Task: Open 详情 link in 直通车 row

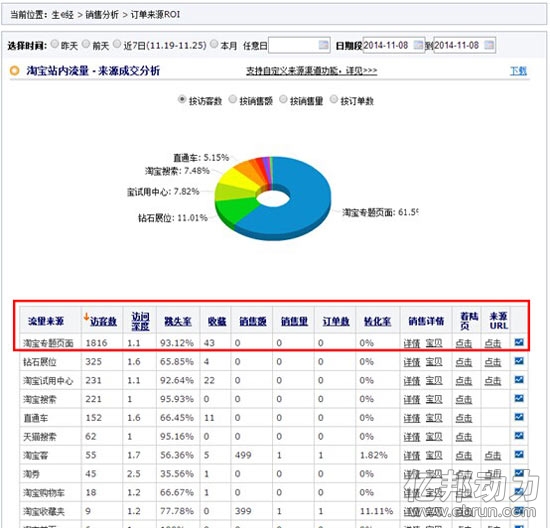Action: point(412,418)
